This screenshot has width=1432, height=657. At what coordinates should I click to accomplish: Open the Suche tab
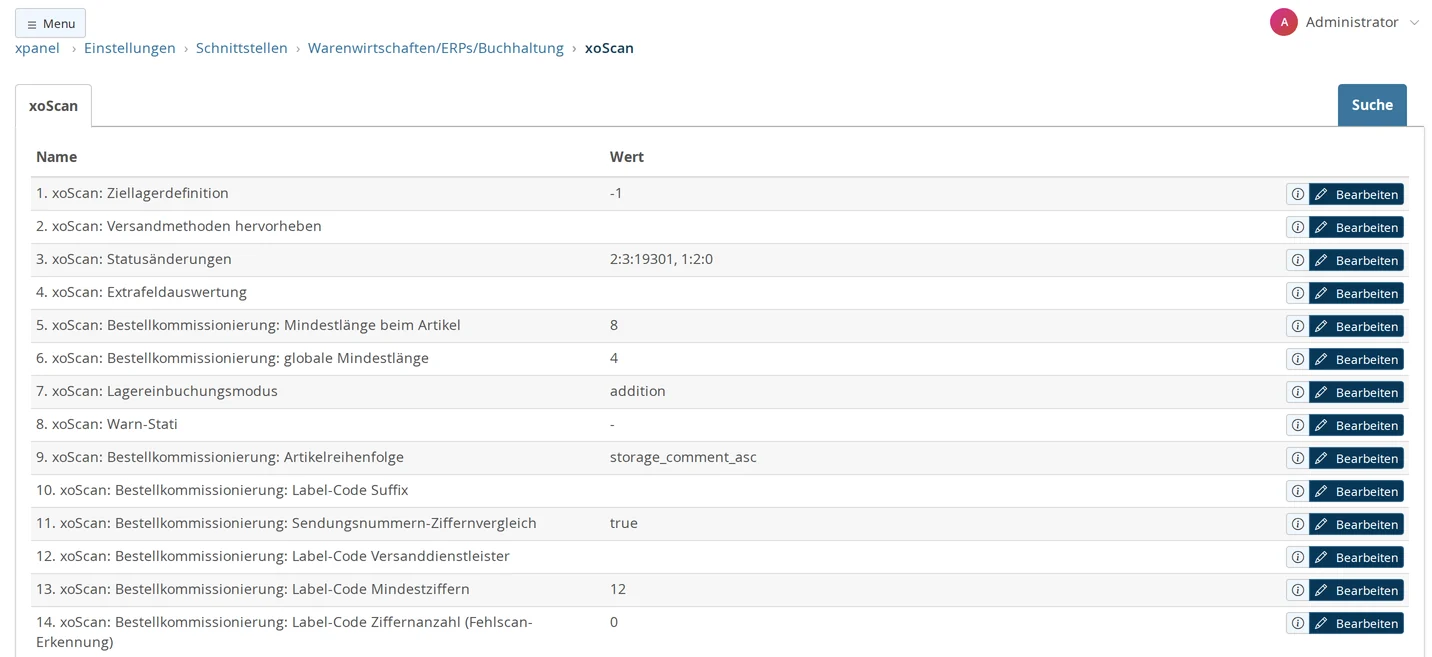point(1372,105)
